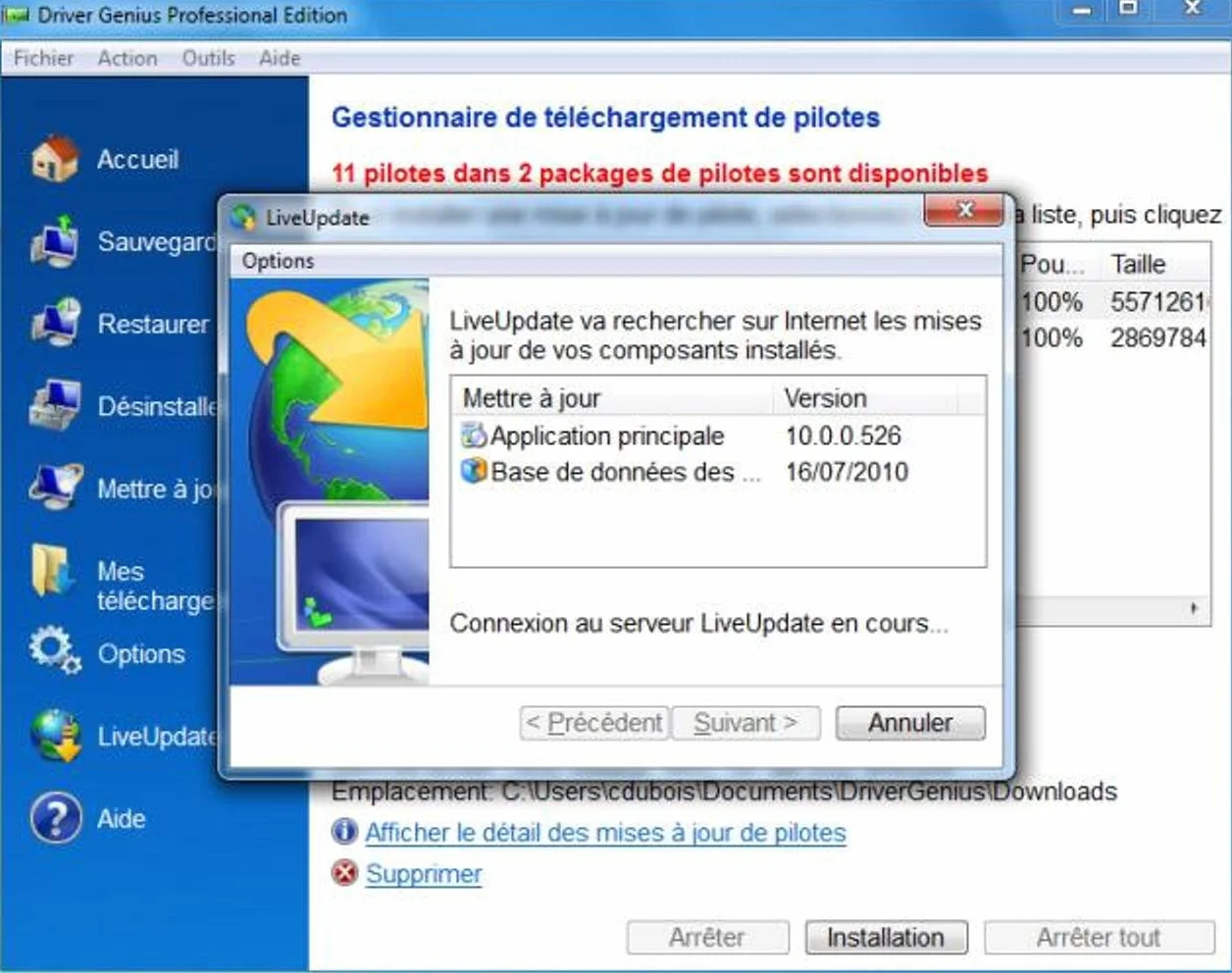Select the Aide label in the sidebar

(121, 818)
